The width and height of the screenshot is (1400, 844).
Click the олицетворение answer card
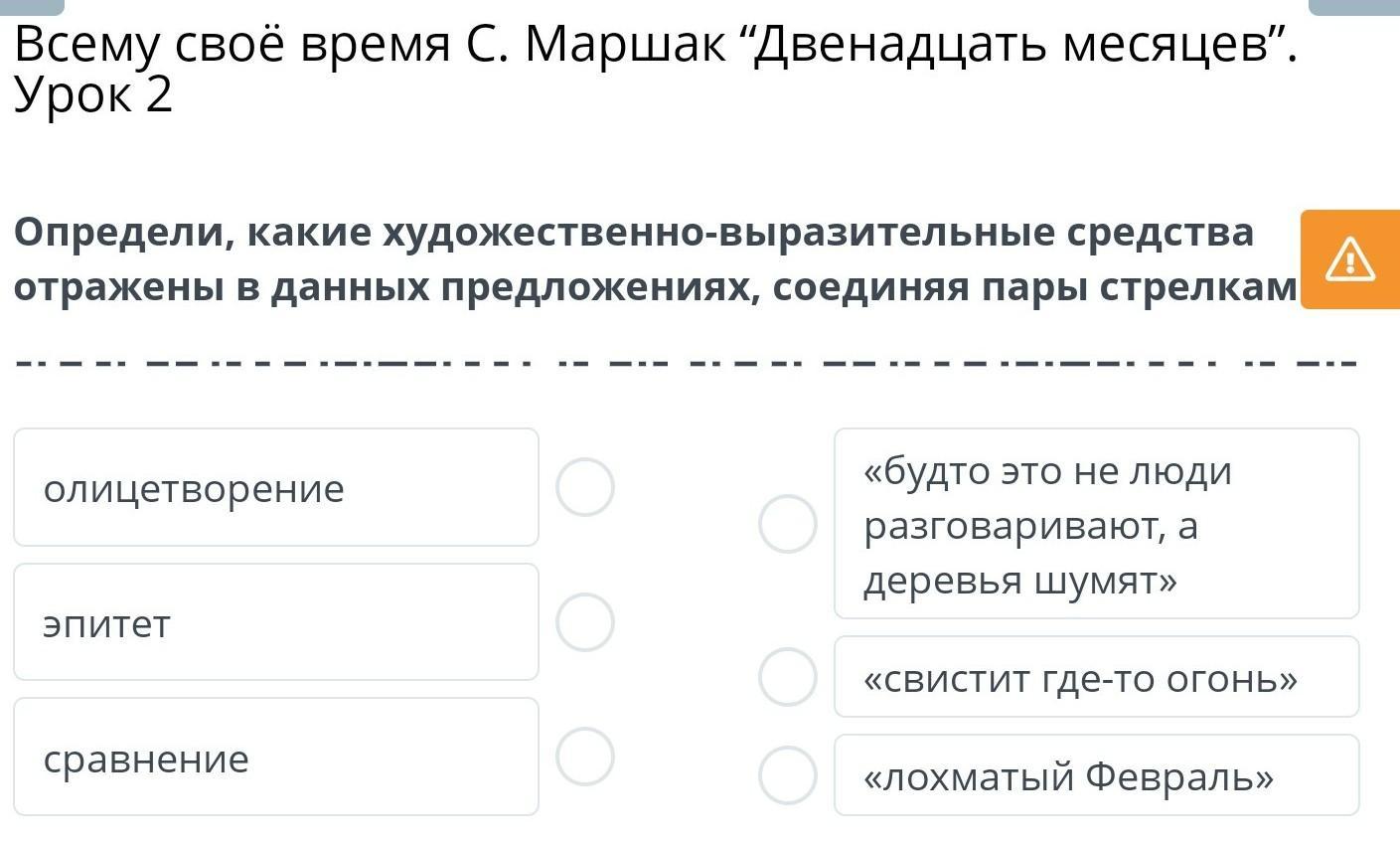pos(276,487)
